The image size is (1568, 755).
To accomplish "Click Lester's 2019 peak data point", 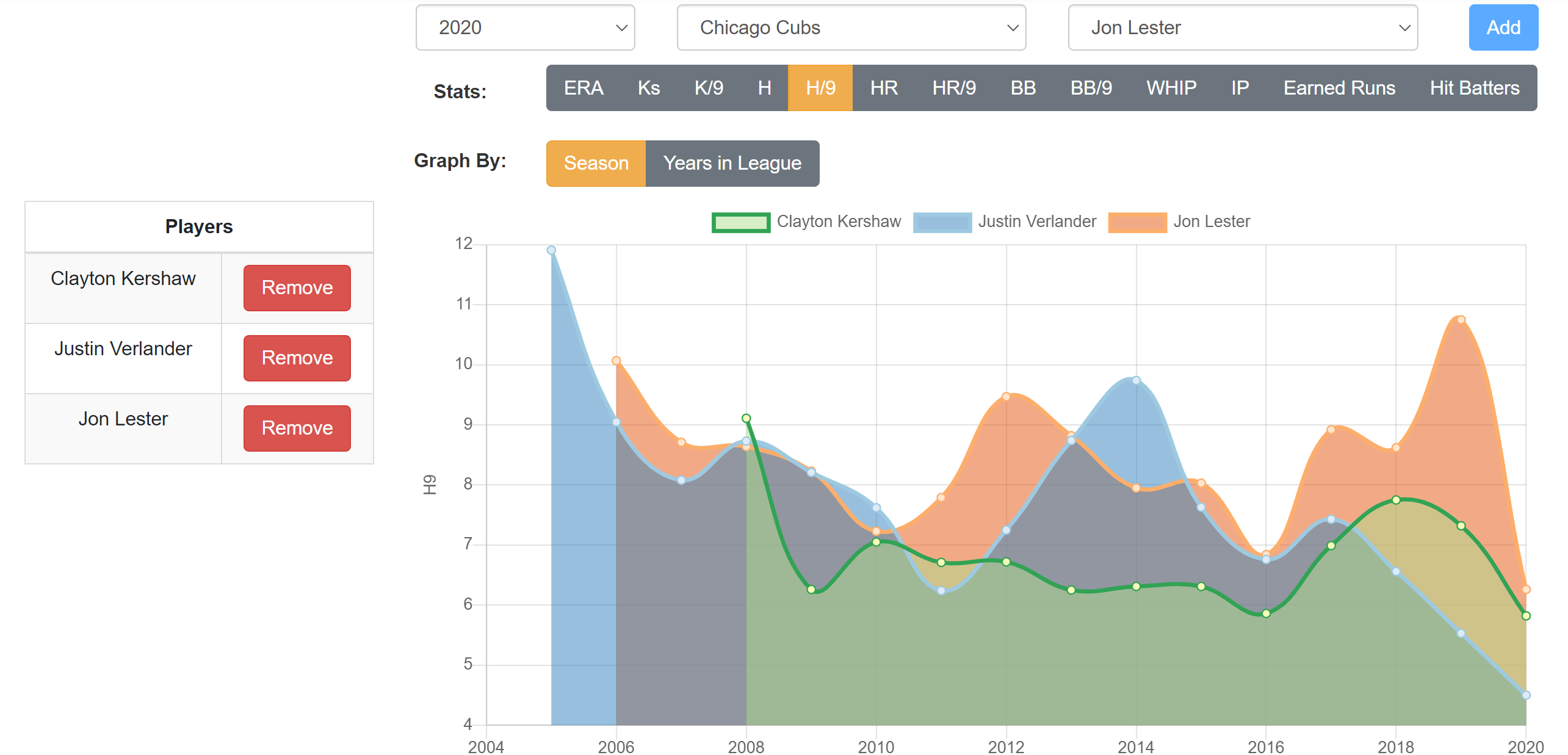I will 1461,320.
